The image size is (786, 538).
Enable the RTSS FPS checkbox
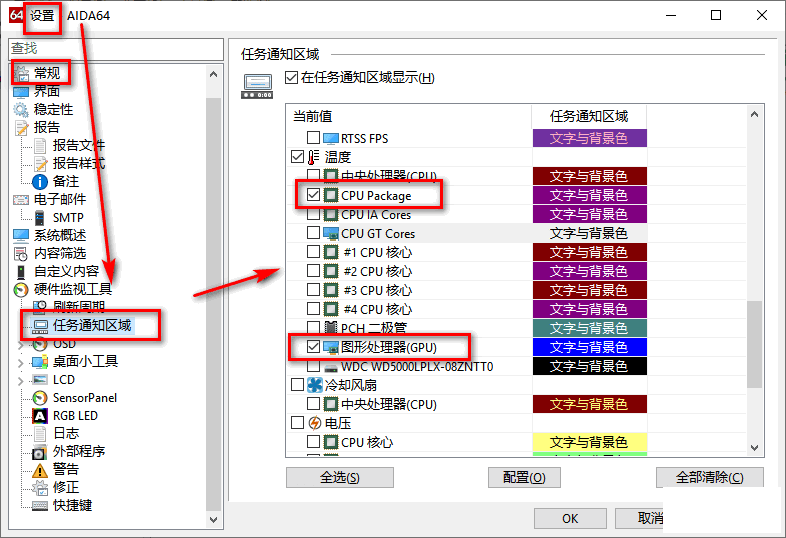pyautogui.click(x=313, y=137)
